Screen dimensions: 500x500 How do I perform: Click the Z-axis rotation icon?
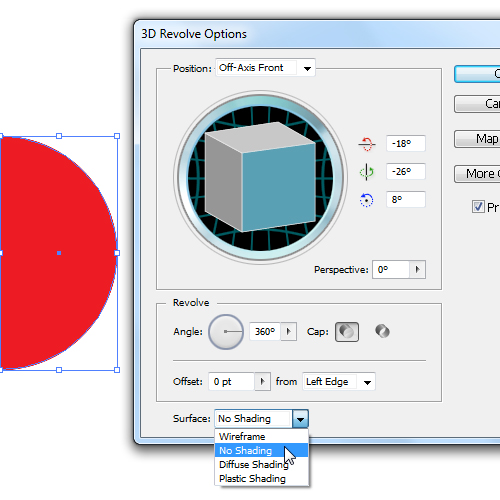366,200
